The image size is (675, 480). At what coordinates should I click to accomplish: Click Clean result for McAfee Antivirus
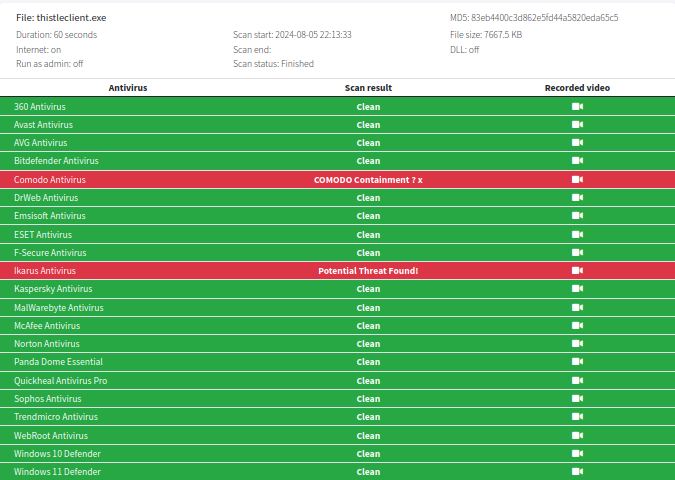(x=368, y=326)
